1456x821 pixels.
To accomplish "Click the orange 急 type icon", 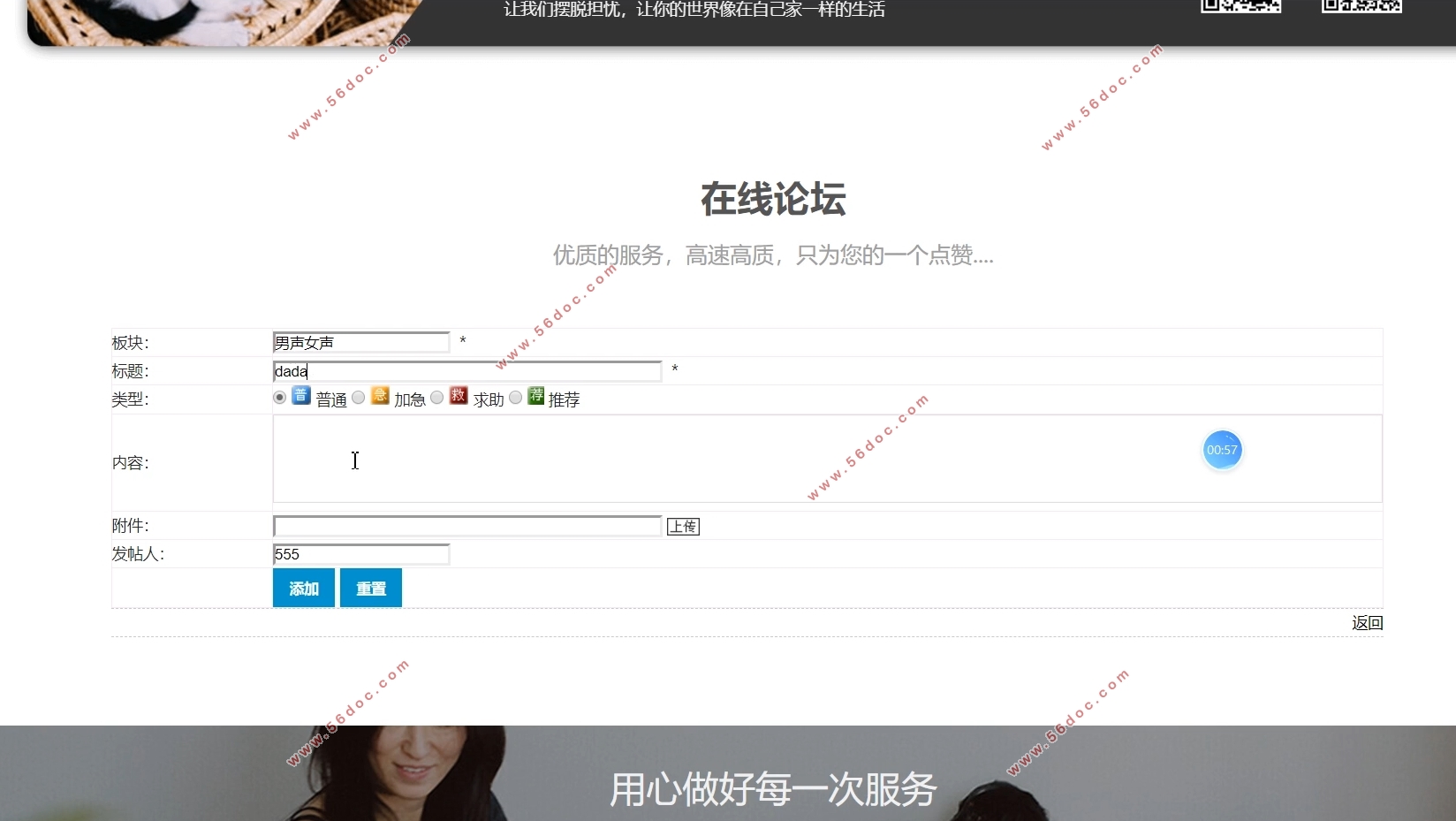I will point(380,396).
